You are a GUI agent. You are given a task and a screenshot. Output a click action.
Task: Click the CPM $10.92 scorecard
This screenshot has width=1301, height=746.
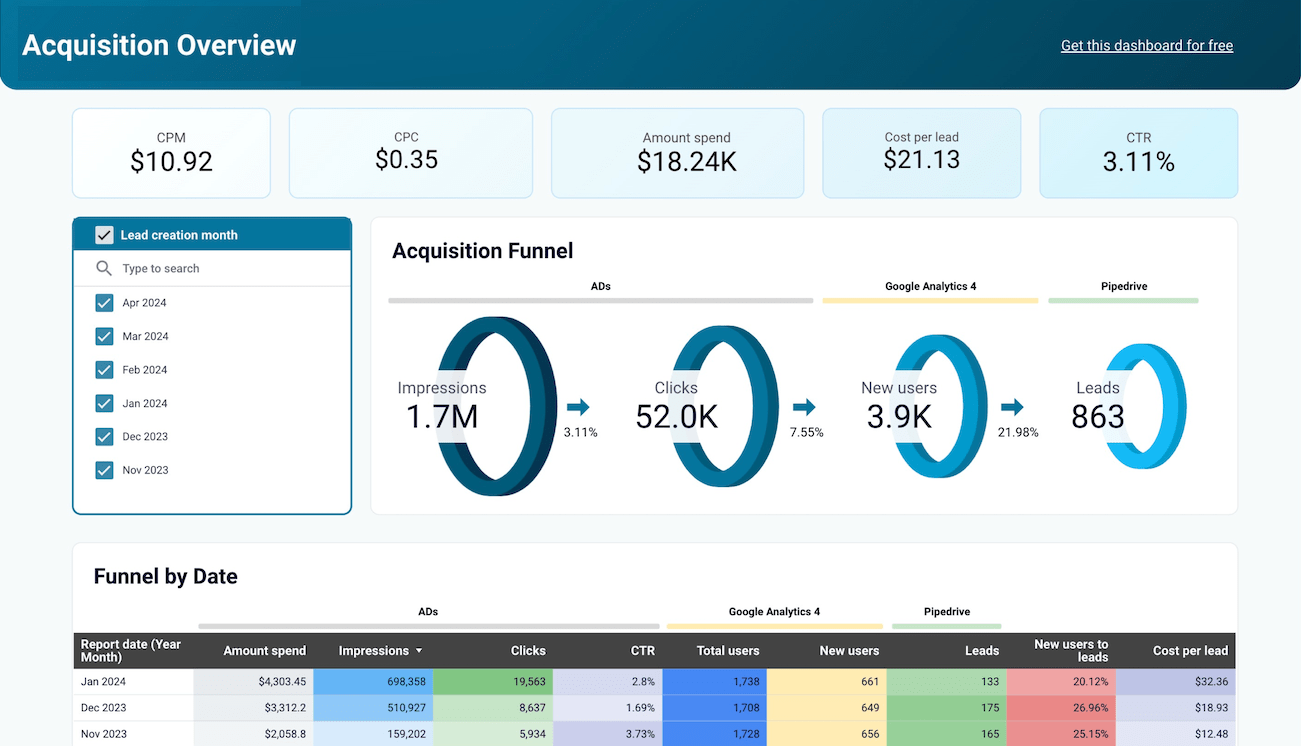(x=171, y=153)
